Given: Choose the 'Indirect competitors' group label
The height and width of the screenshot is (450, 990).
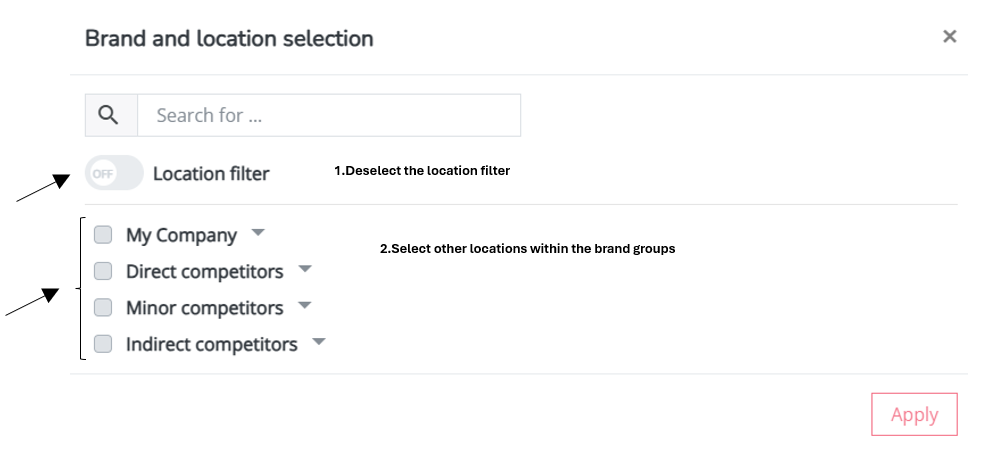Looking at the screenshot, I should click(x=212, y=345).
